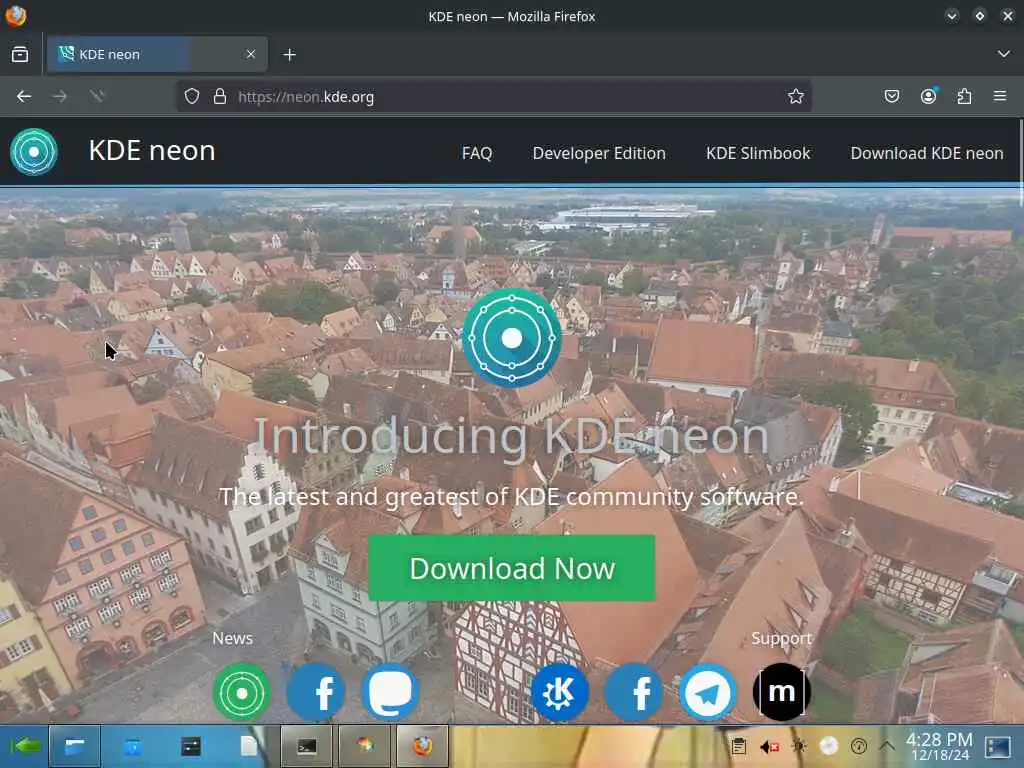Open the Extensions puzzle icon
Viewport: 1024px width, 768px height.
965,97
